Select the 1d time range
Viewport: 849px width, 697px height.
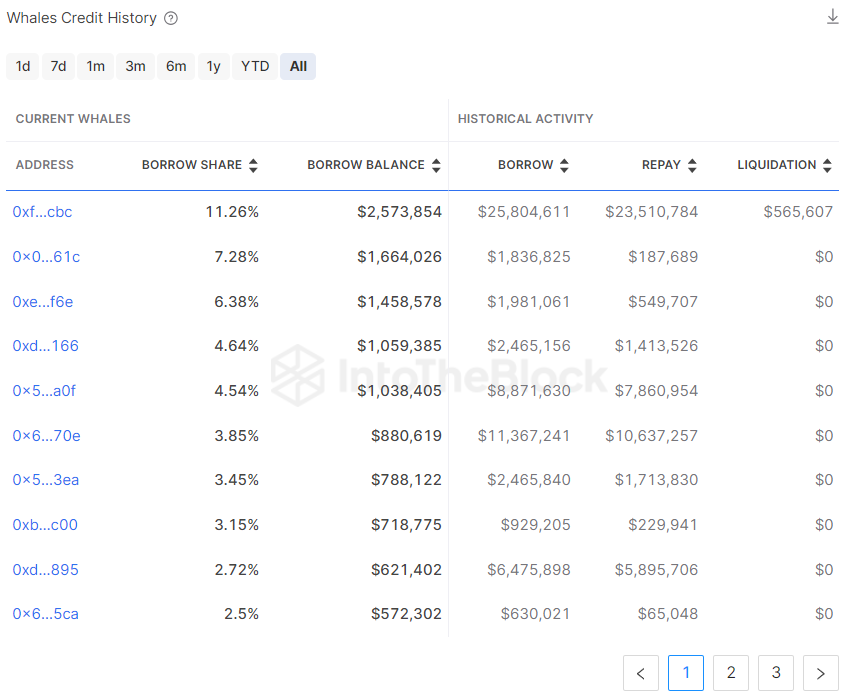click(x=23, y=66)
